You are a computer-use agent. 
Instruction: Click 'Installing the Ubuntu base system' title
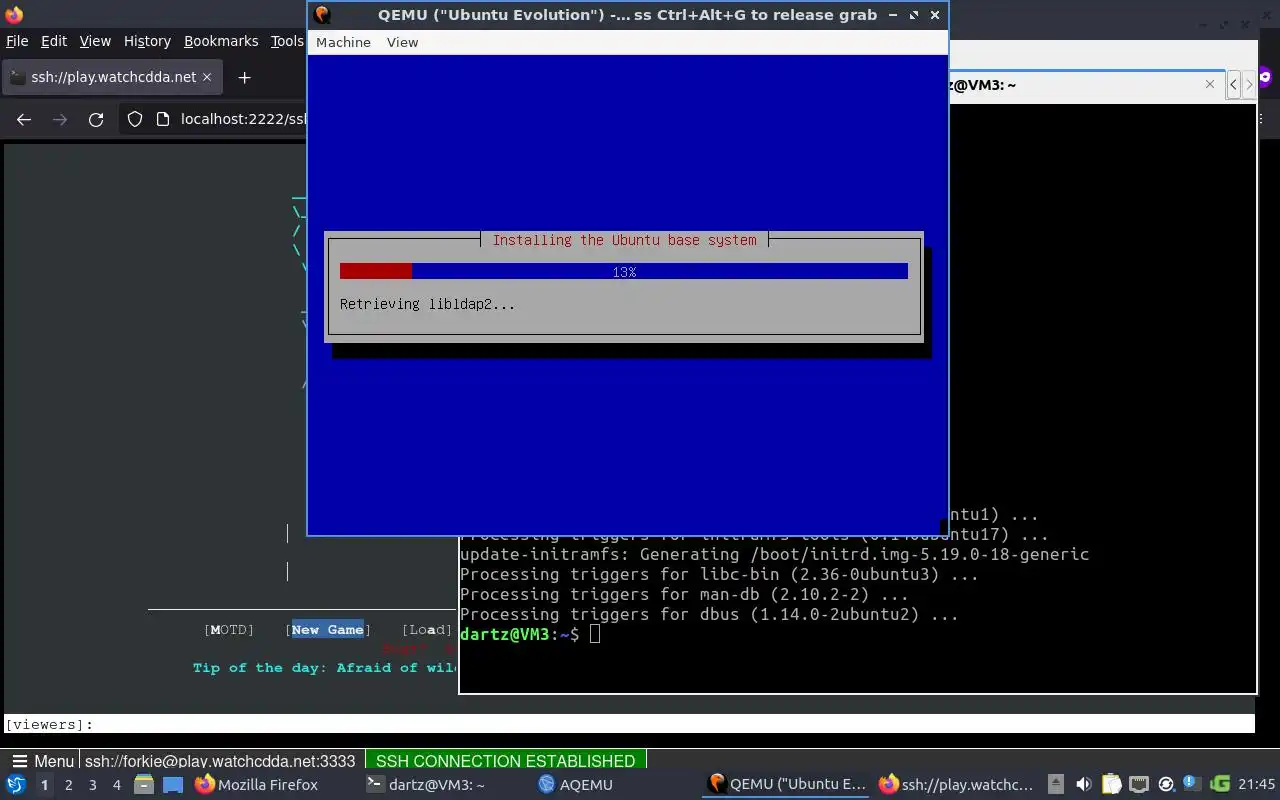(x=624, y=240)
